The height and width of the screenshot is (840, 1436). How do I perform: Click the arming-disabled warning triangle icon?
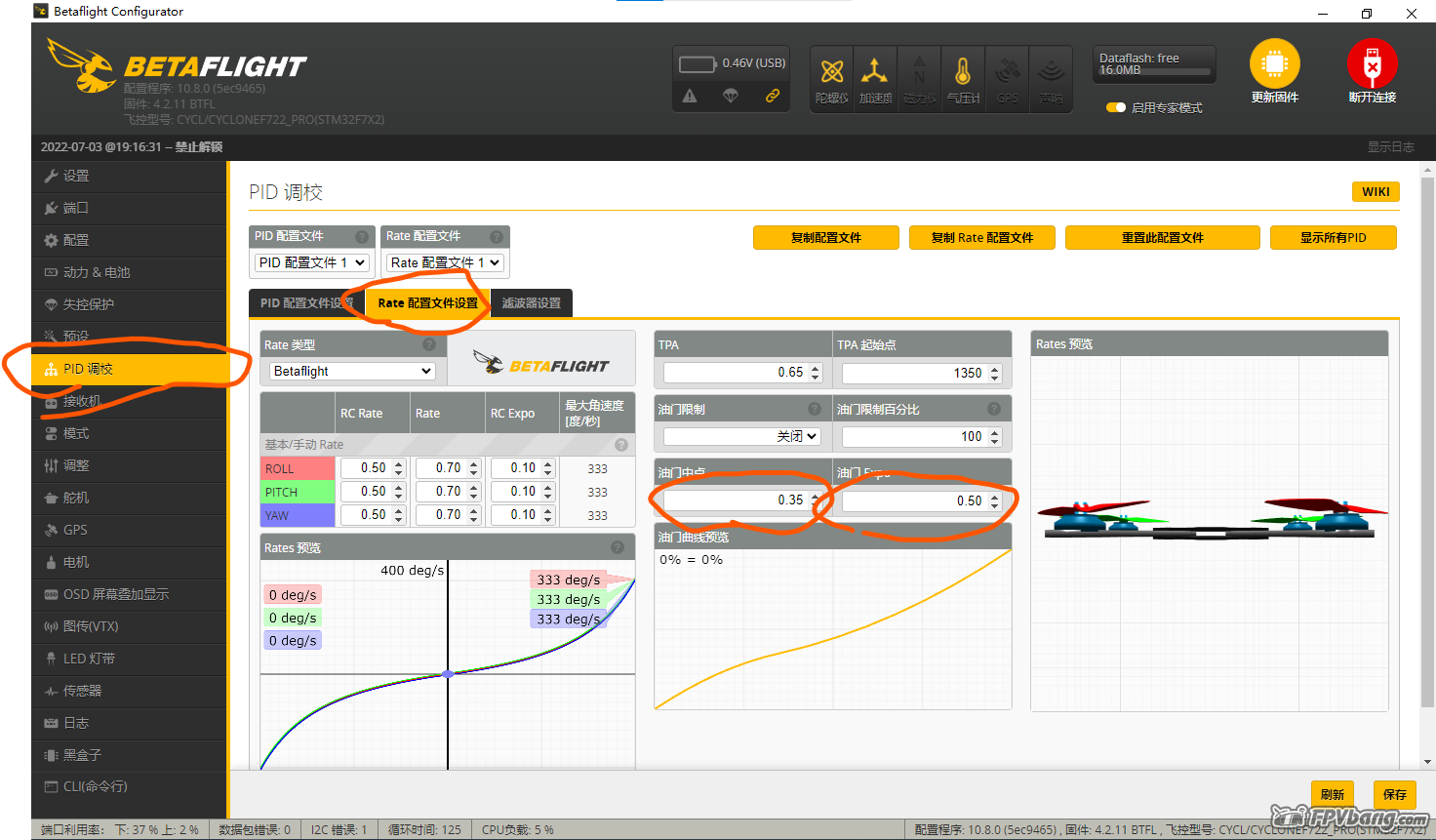click(x=690, y=96)
